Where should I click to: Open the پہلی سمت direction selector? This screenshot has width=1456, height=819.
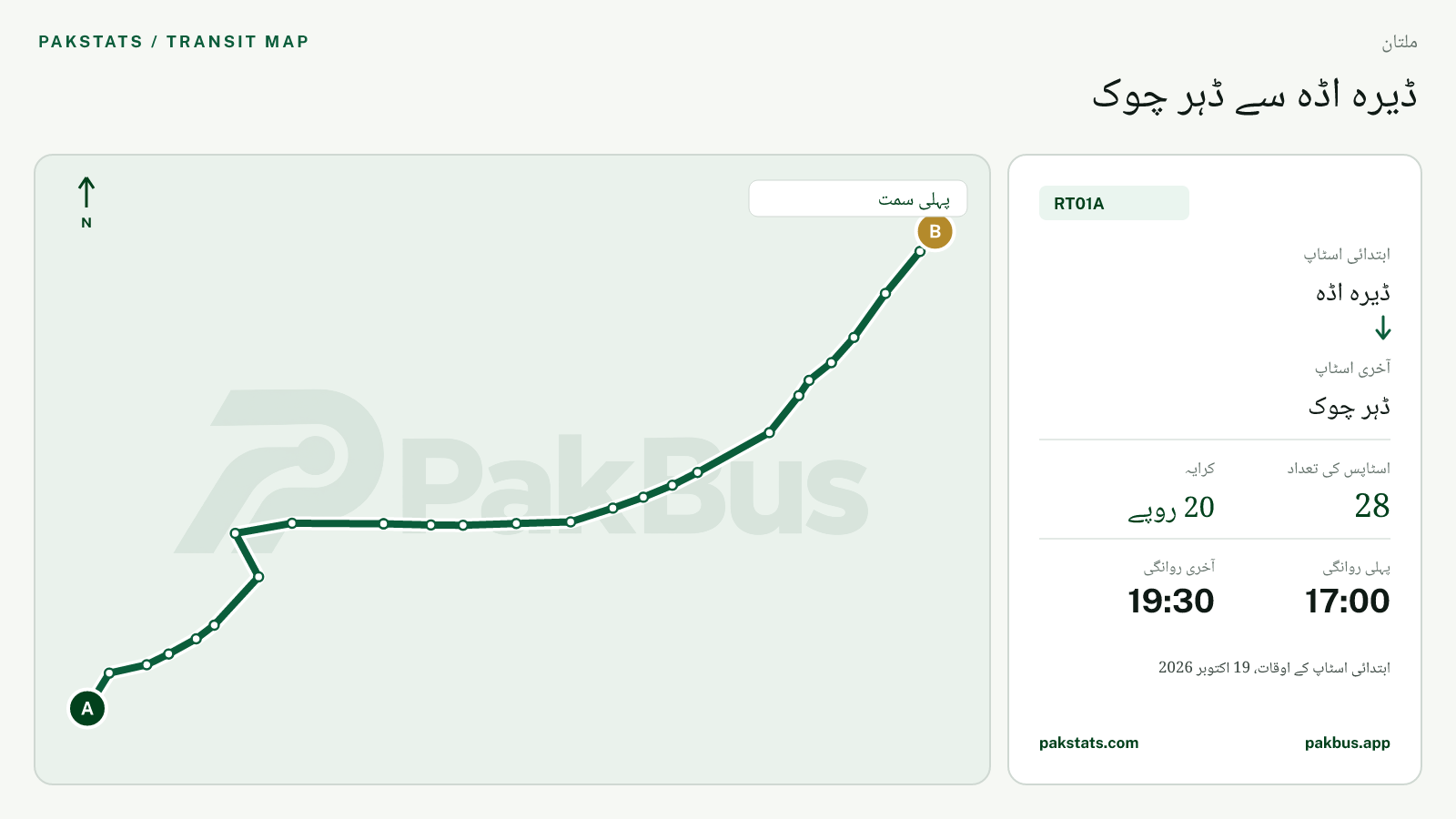[857, 198]
